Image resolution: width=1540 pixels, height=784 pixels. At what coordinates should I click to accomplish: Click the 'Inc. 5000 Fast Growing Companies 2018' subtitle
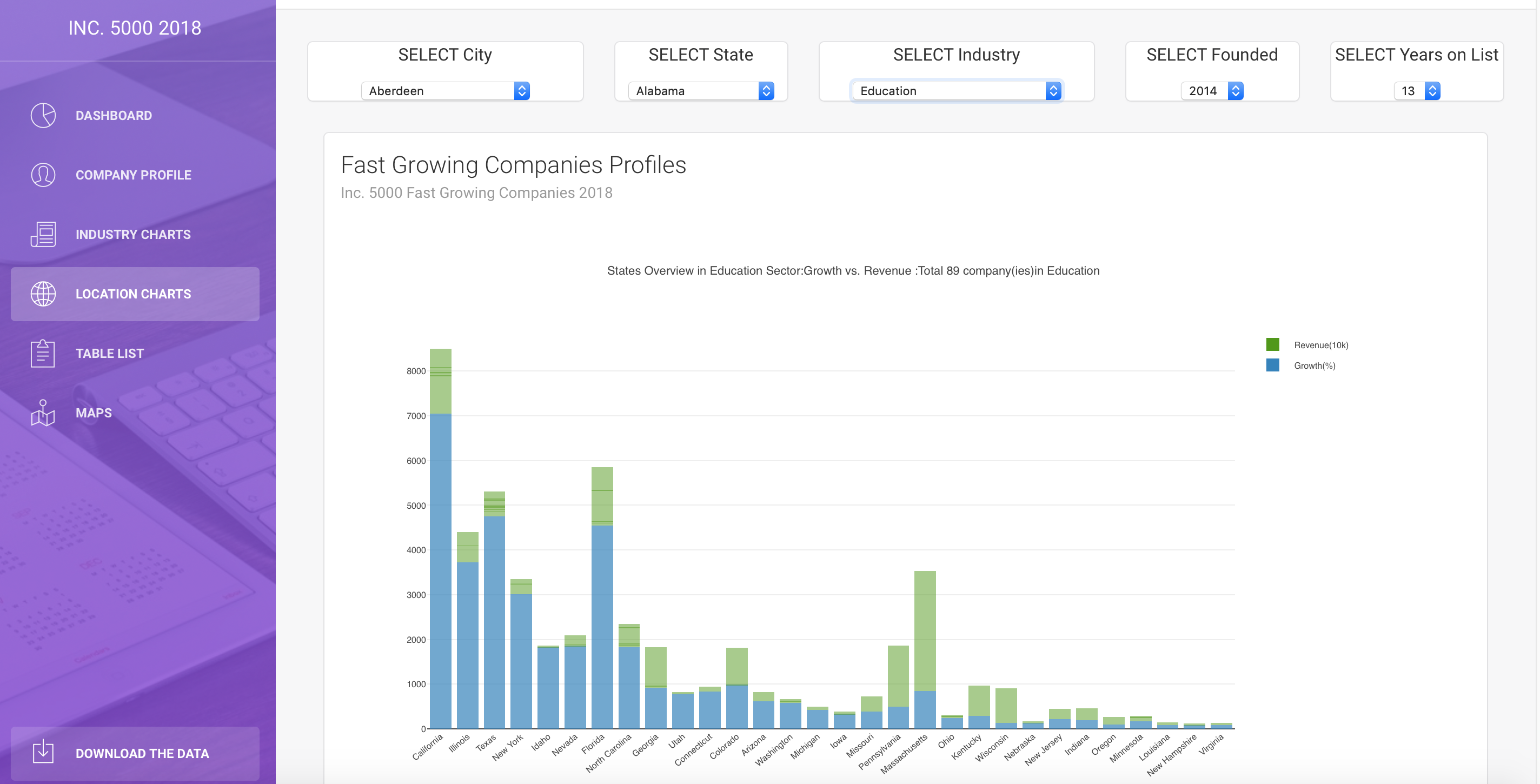click(476, 193)
